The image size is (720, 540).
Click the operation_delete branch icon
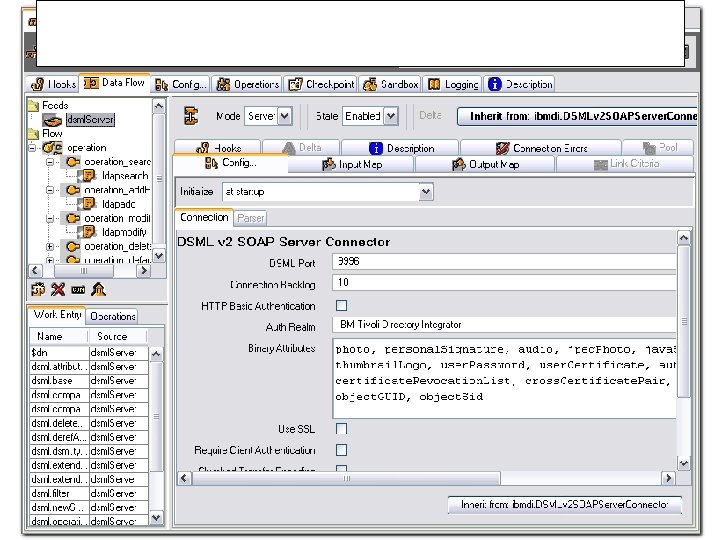72,247
